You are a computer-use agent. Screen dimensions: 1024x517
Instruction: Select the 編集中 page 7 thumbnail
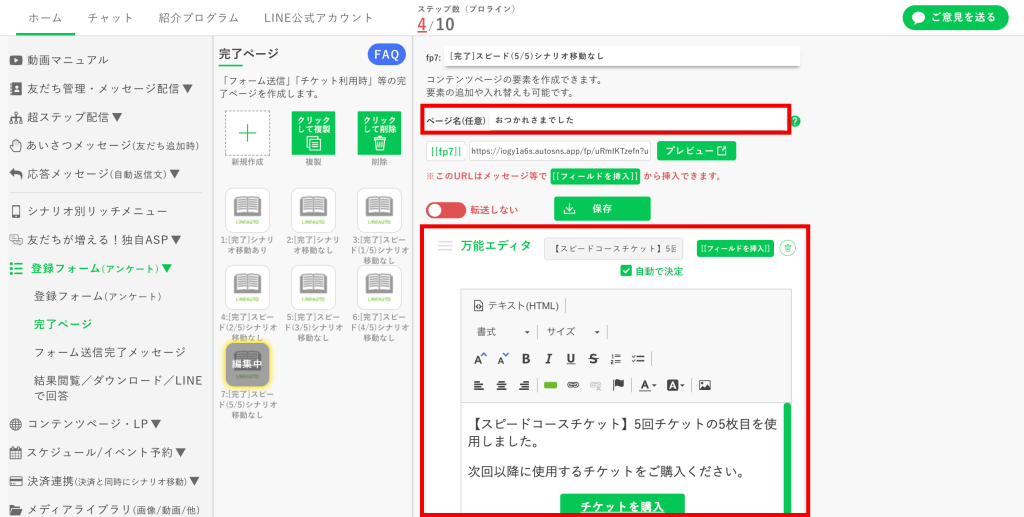click(248, 364)
